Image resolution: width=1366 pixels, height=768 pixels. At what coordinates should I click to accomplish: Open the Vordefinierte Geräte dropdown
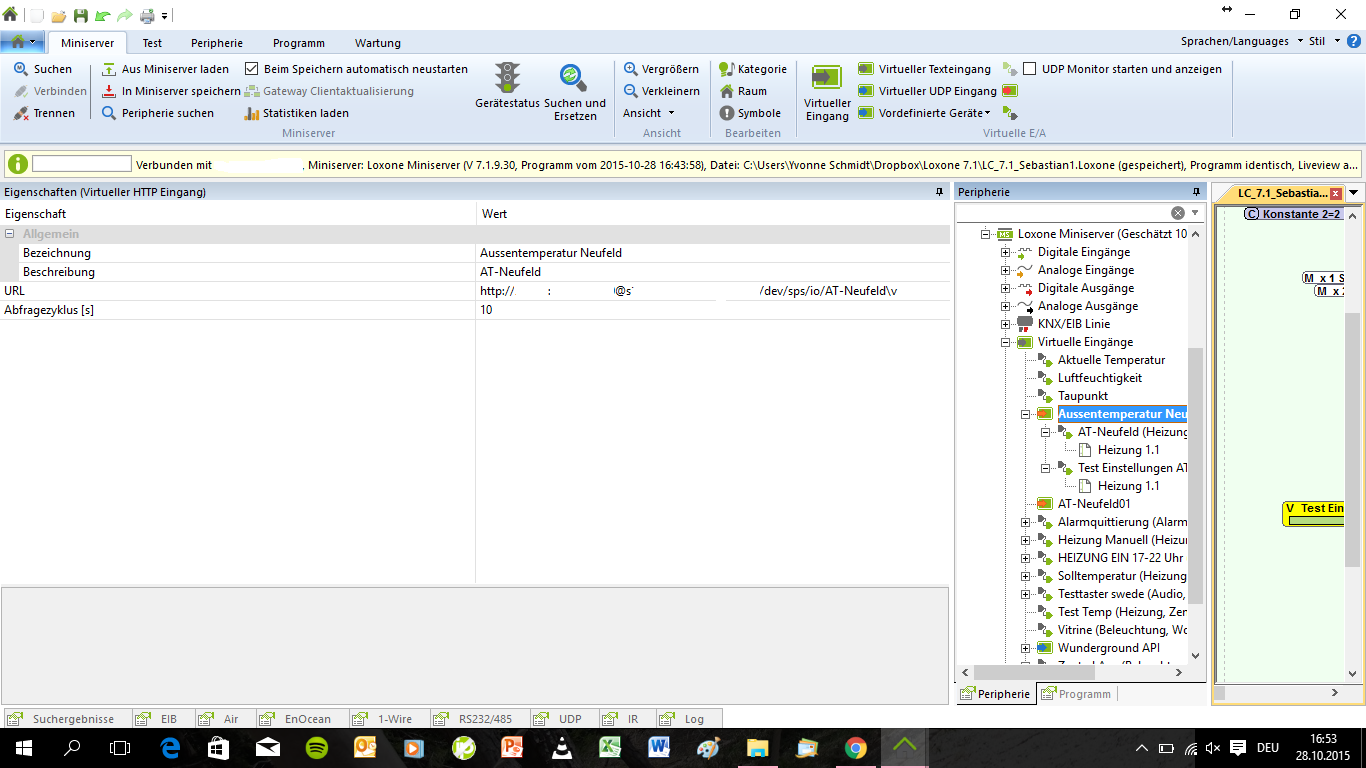(987, 113)
